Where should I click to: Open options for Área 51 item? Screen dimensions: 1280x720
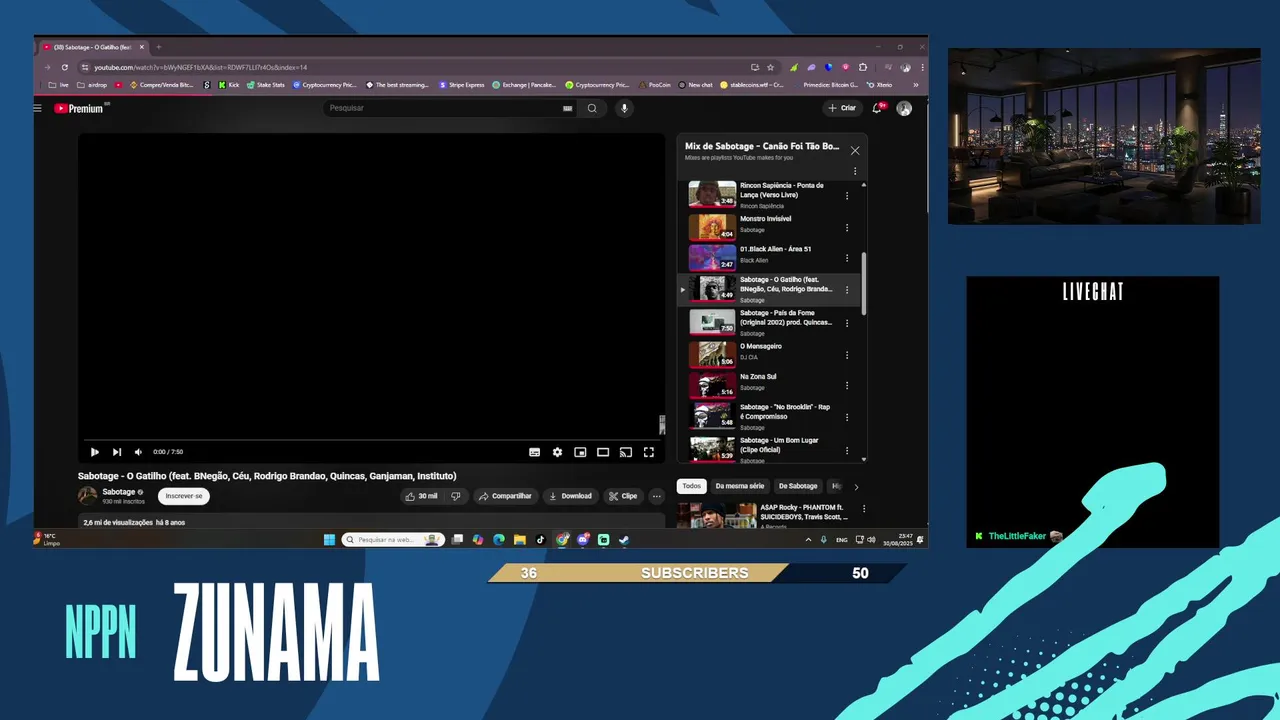point(847,257)
